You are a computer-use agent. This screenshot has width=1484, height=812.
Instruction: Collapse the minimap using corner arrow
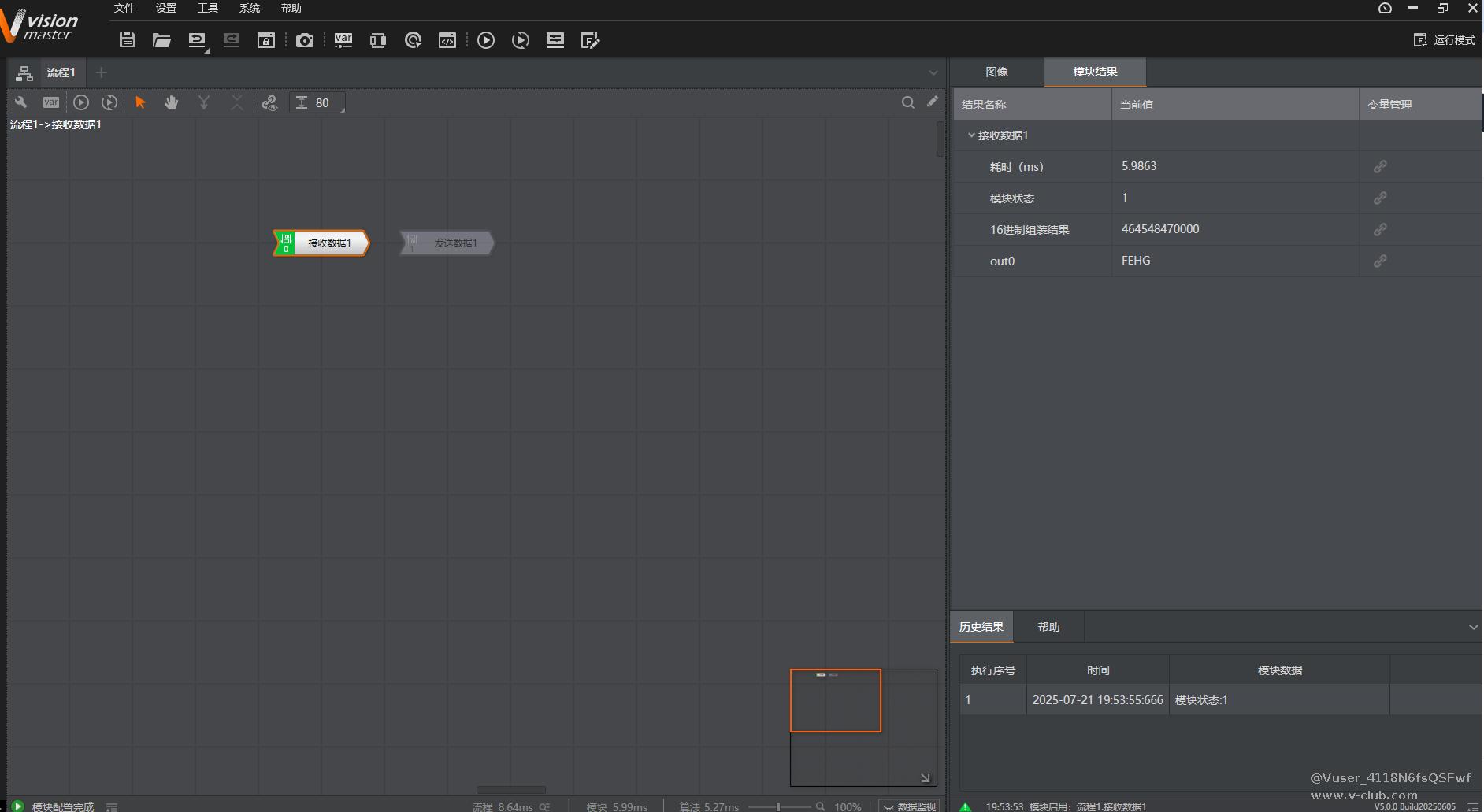click(x=926, y=777)
